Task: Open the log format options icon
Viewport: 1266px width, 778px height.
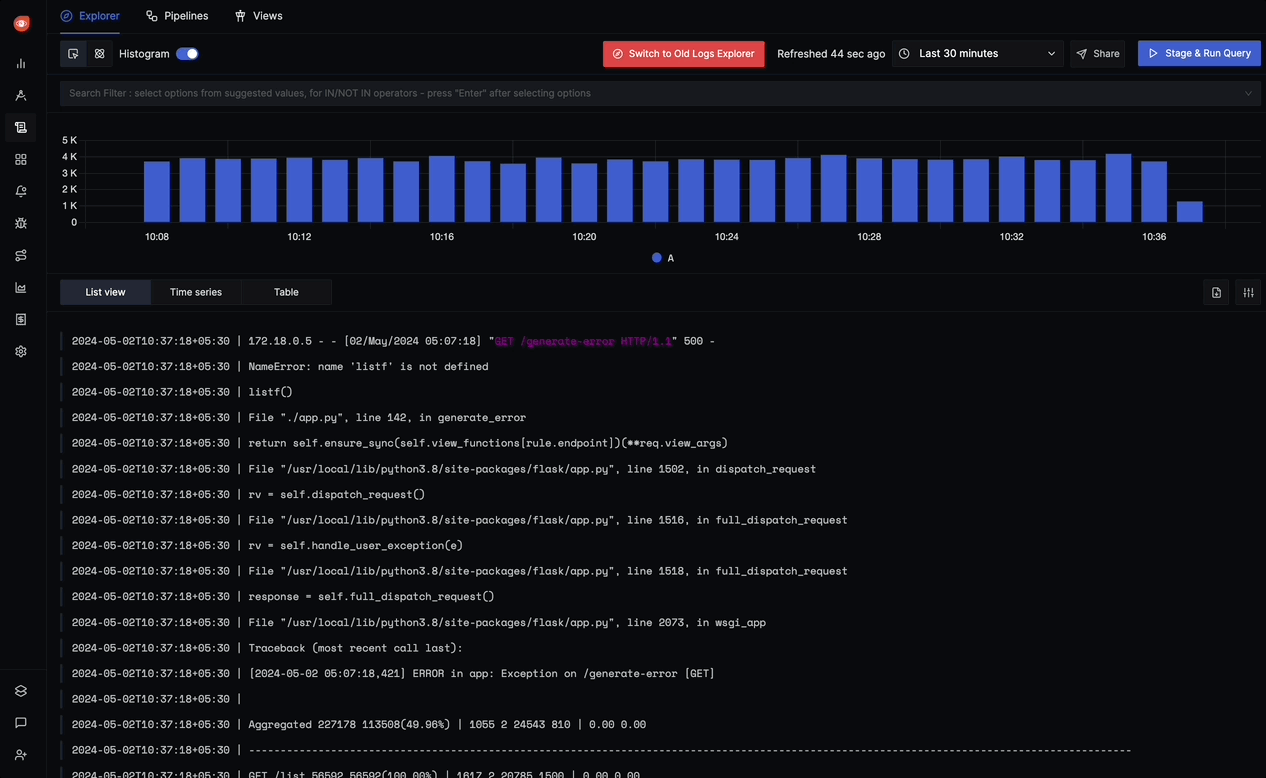Action: pyautogui.click(x=1248, y=292)
